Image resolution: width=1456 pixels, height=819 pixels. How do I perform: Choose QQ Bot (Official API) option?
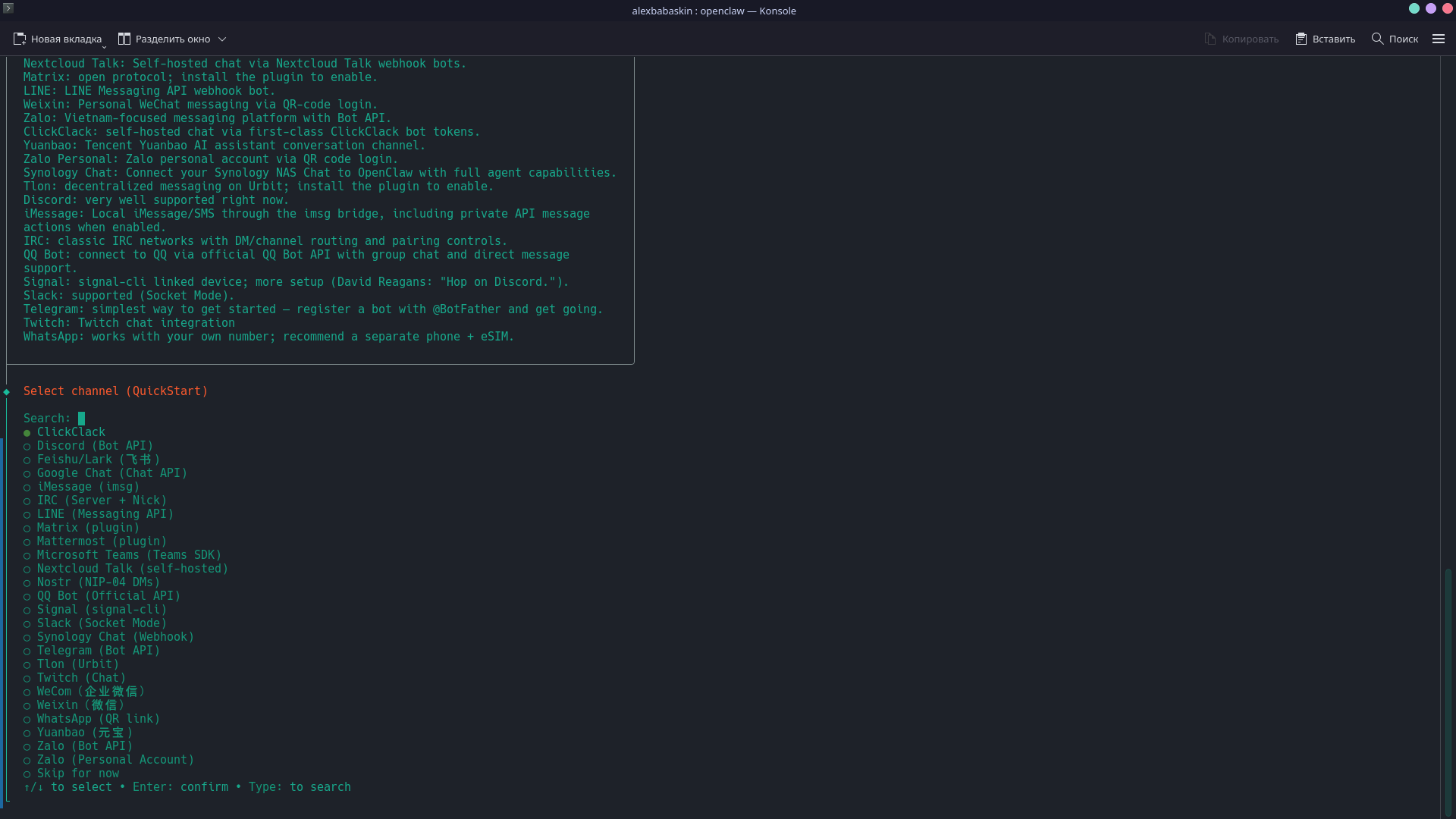102,596
